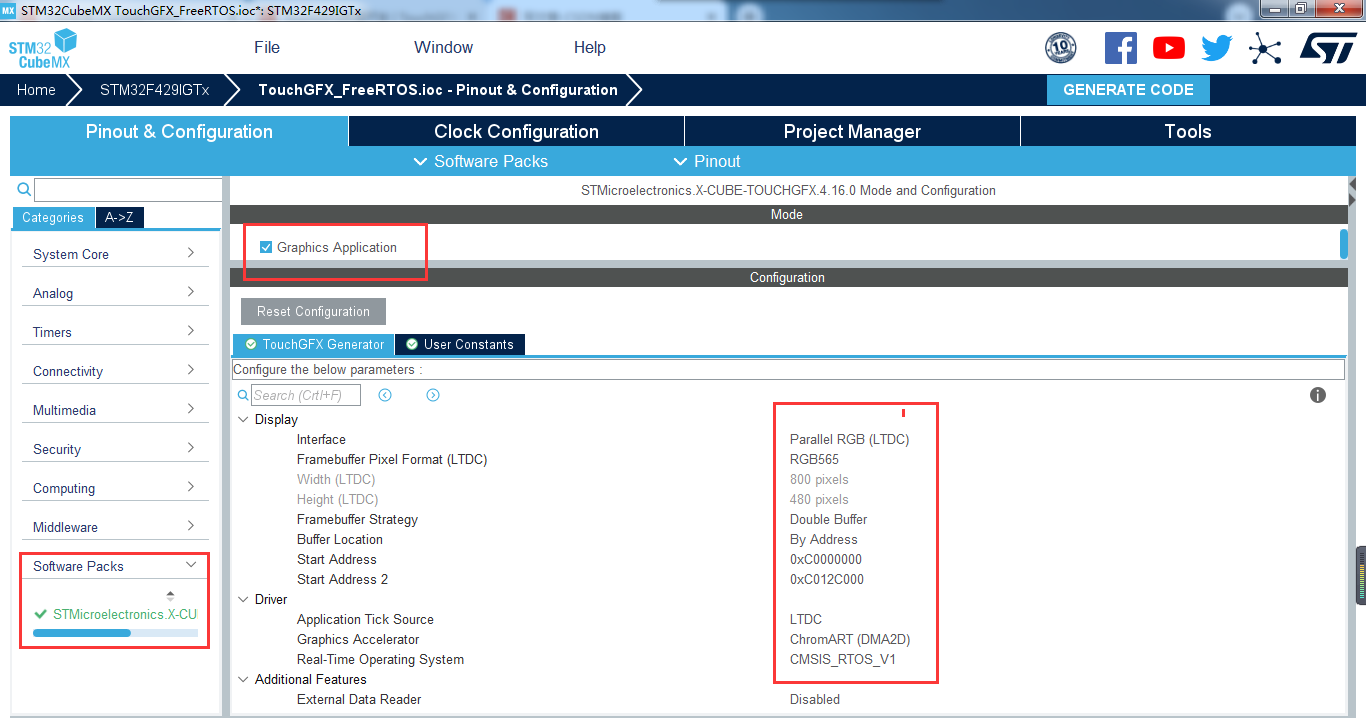This screenshot has width=1366, height=722.
Task: Collapse the Display parameter group
Action: [243, 420]
